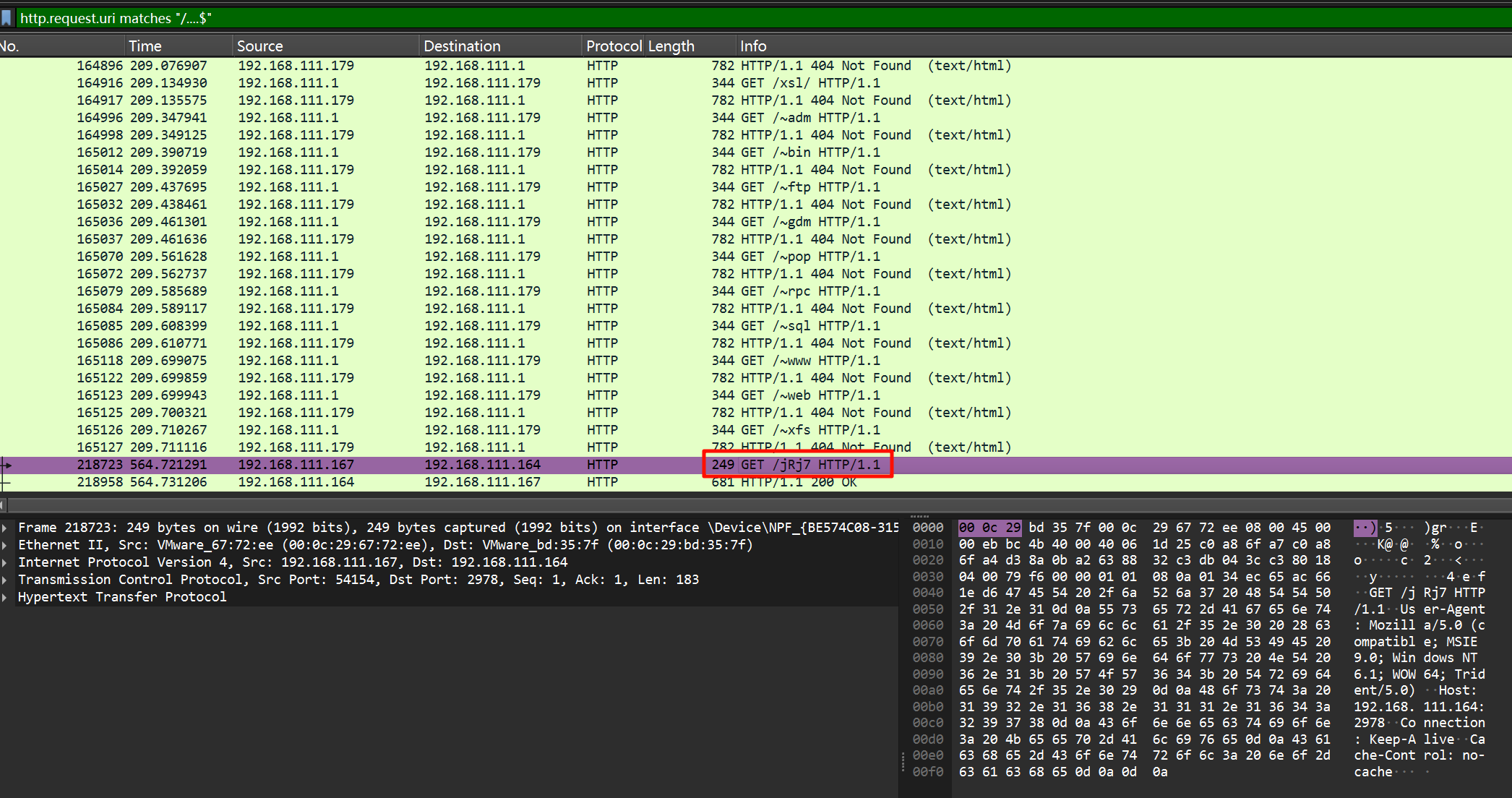Screen dimensions: 1512x798
Task: Expand the Frame 218723 detail tree
Action: (x=5, y=528)
